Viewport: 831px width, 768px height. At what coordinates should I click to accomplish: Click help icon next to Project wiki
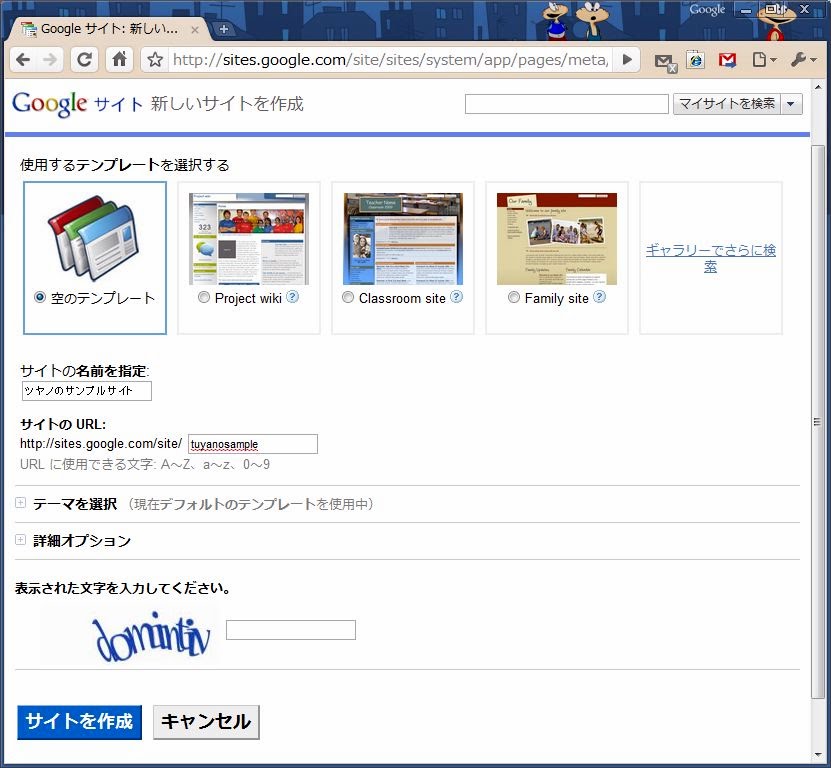292,297
